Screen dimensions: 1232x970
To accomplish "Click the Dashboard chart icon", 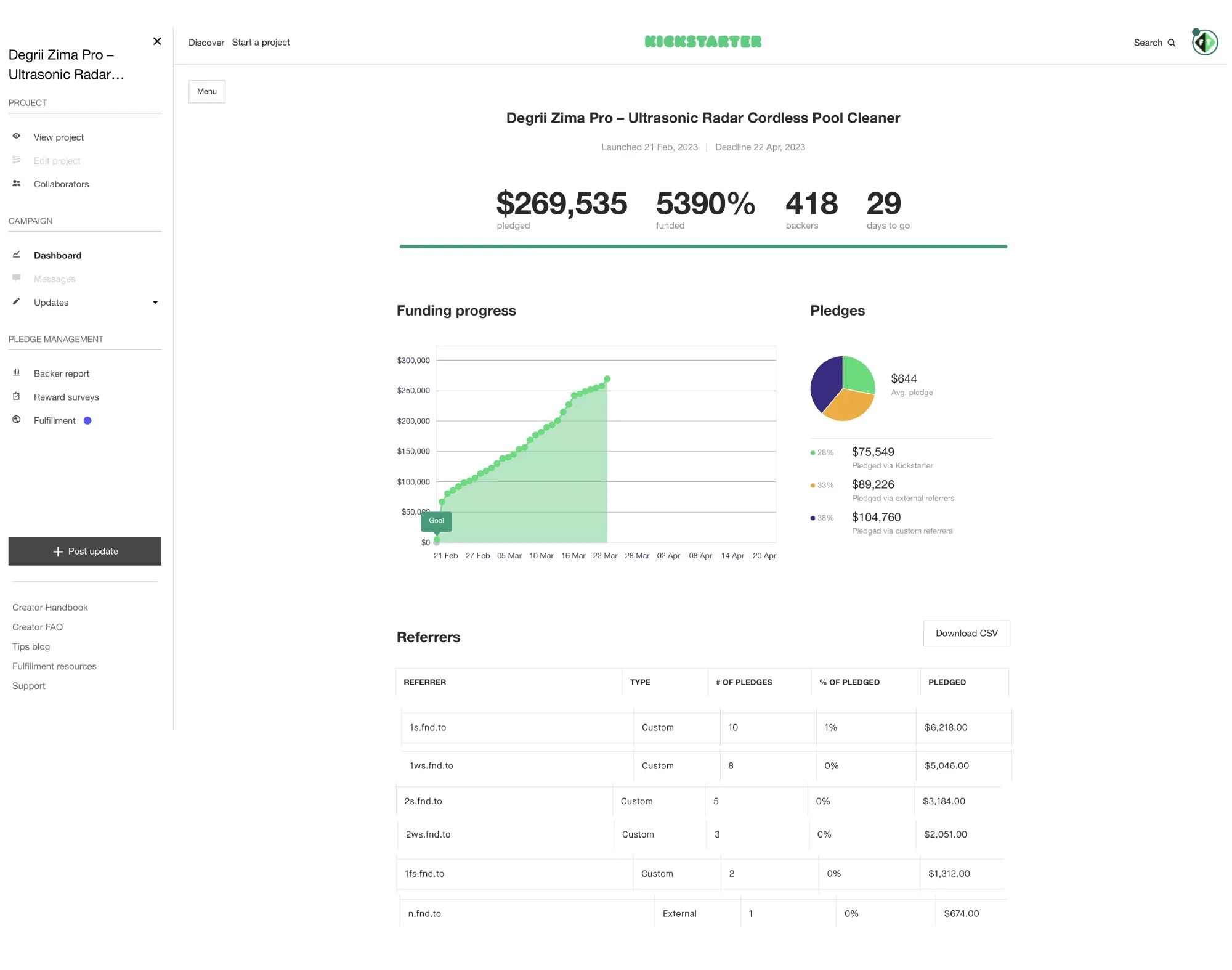I will pyautogui.click(x=17, y=255).
